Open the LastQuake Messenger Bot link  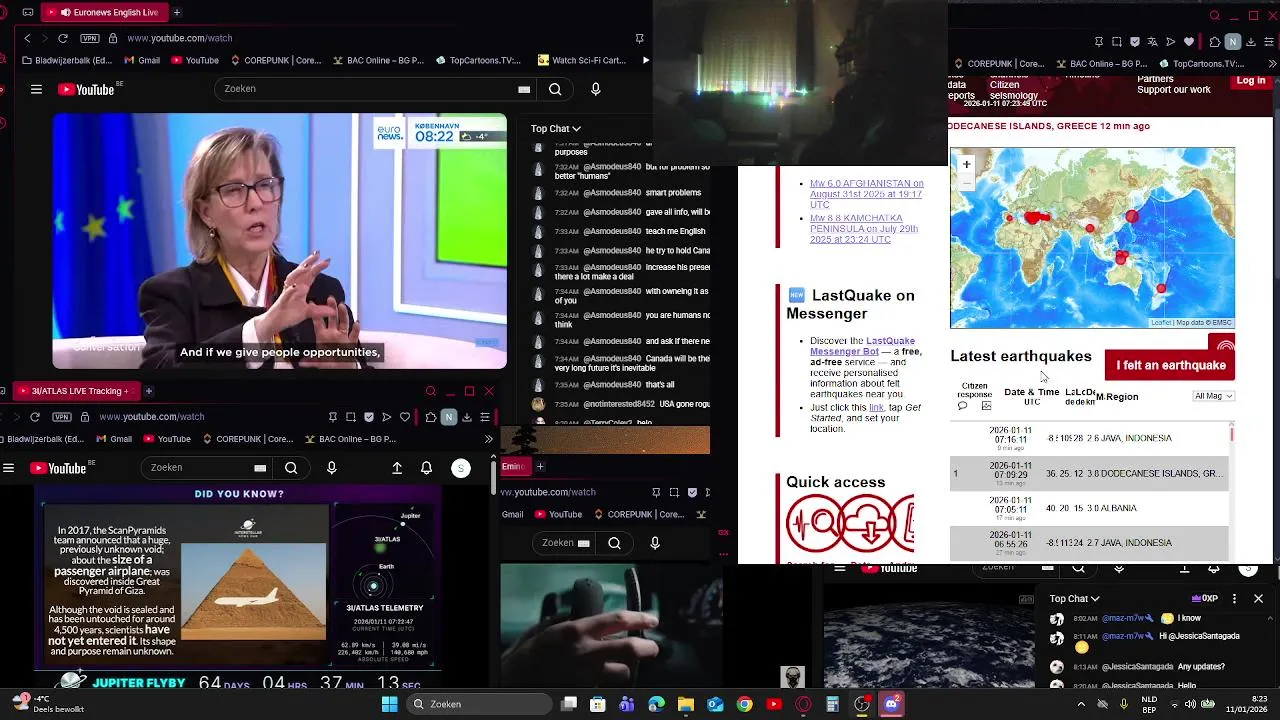tap(863, 346)
